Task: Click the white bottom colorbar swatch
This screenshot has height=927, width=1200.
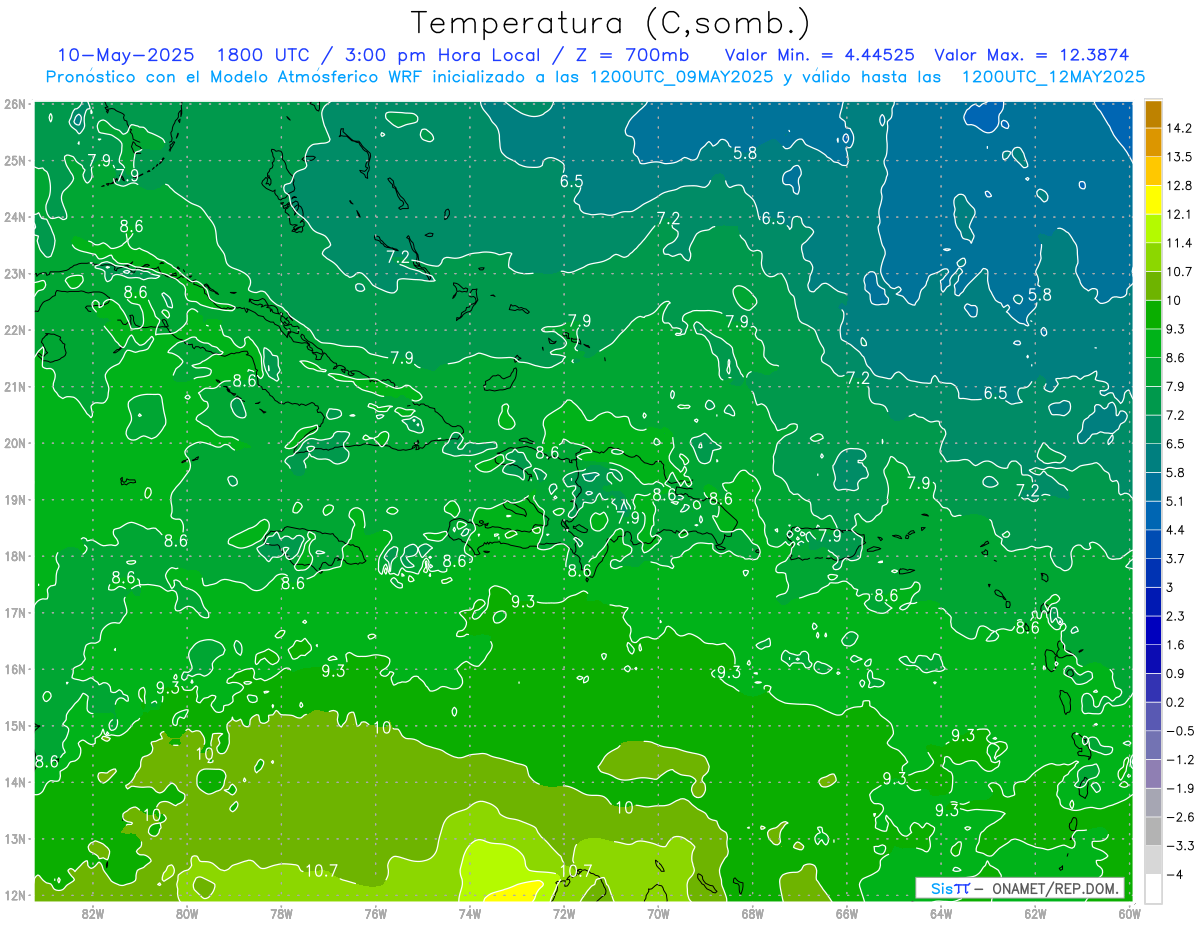Action: click(x=1153, y=887)
